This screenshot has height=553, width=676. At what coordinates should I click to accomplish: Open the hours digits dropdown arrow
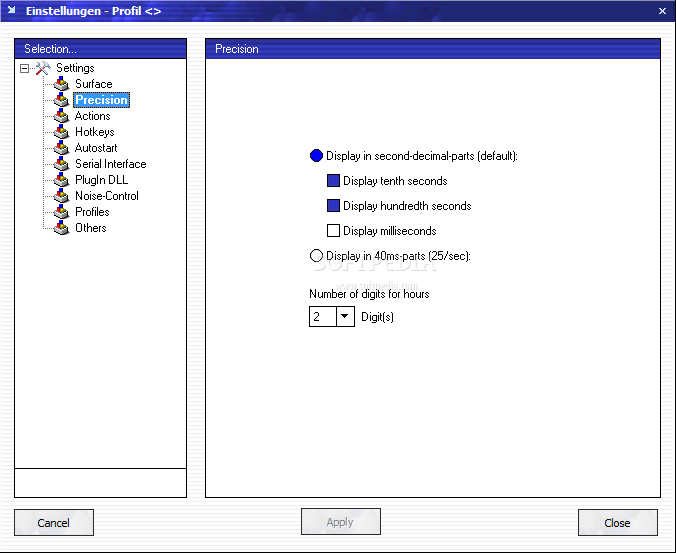pos(345,316)
